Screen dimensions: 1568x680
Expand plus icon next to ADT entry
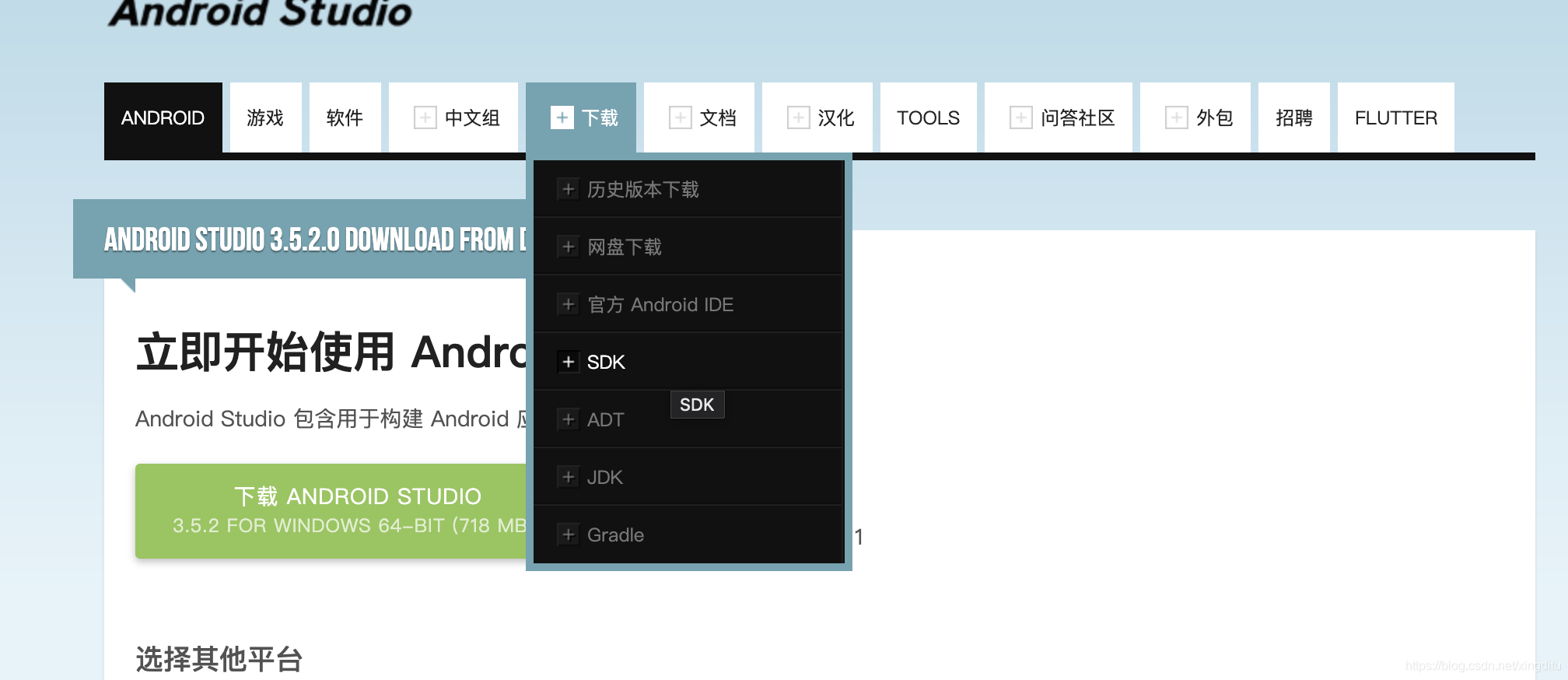pos(569,419)
